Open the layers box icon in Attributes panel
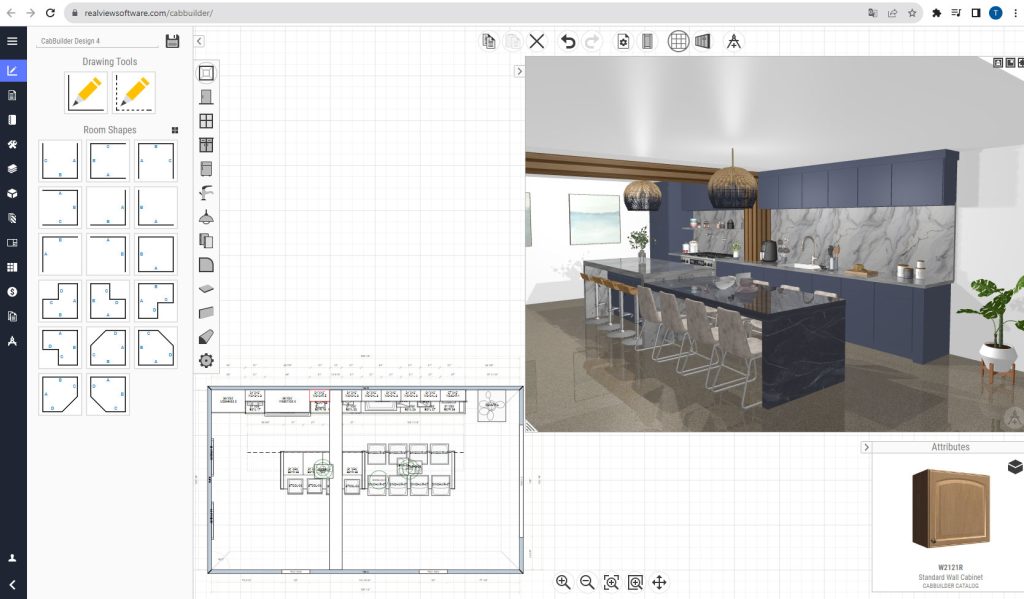Screen dimensions: 1024x599 (x=1015, y=466)
